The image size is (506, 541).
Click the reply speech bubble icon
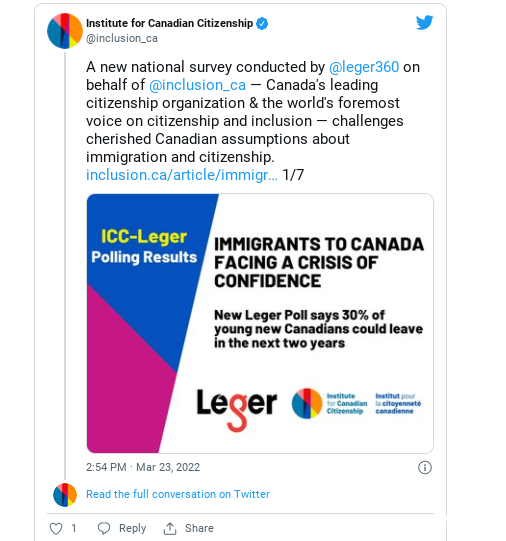pos(104,528)
